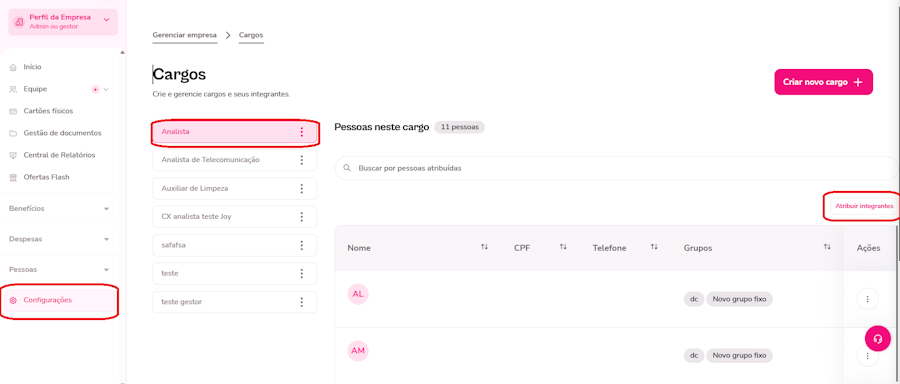Sort table by CPF column arrows
Screen dimensions: 900x384
(x=563, y=247)
